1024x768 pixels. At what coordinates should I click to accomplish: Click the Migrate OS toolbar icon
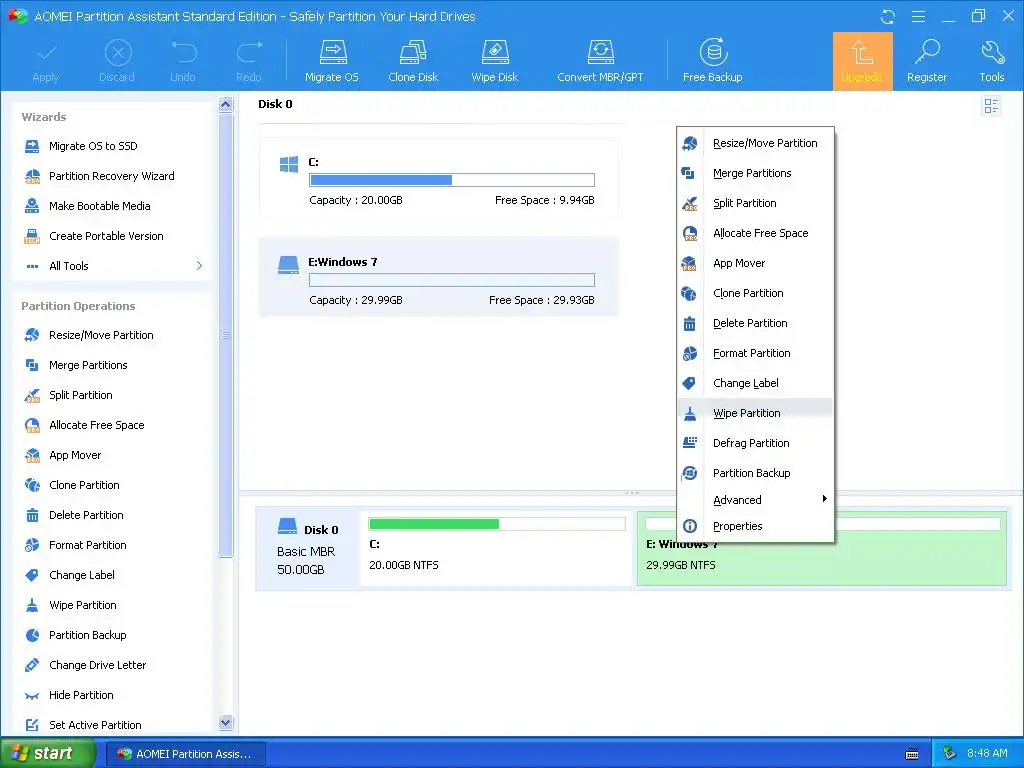click(332, 61)
